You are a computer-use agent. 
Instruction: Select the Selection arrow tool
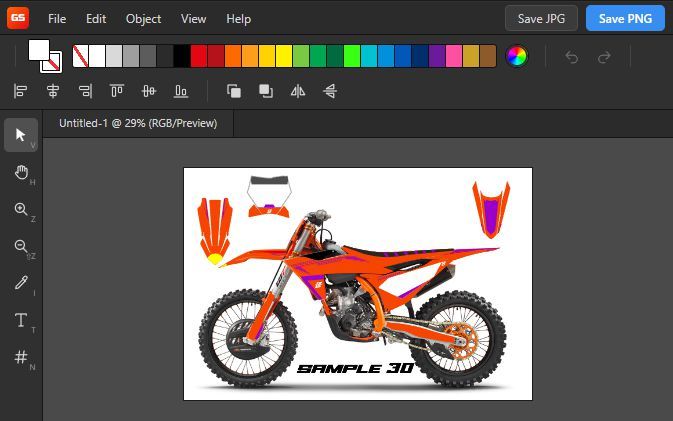[21, 135]
